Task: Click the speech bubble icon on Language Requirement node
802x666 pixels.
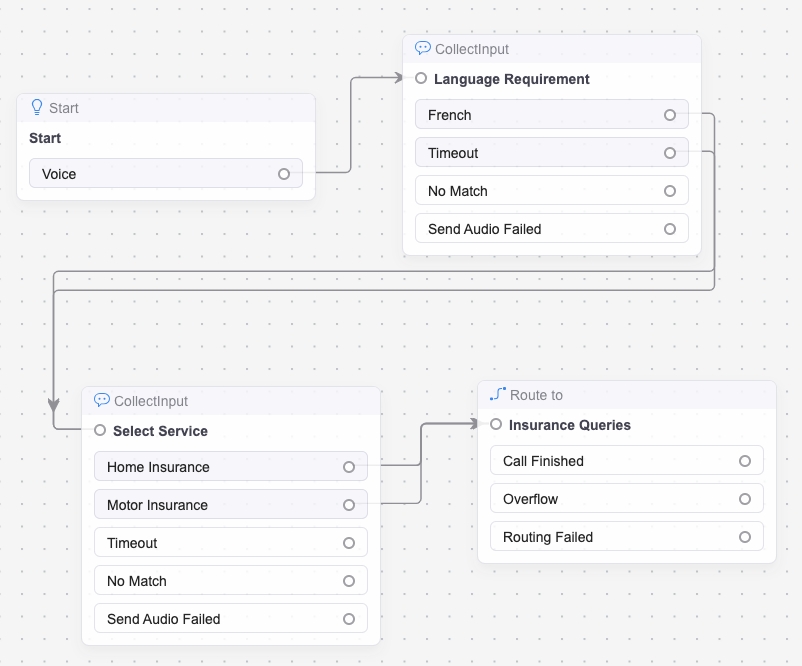Action: (x=423, y=48)
